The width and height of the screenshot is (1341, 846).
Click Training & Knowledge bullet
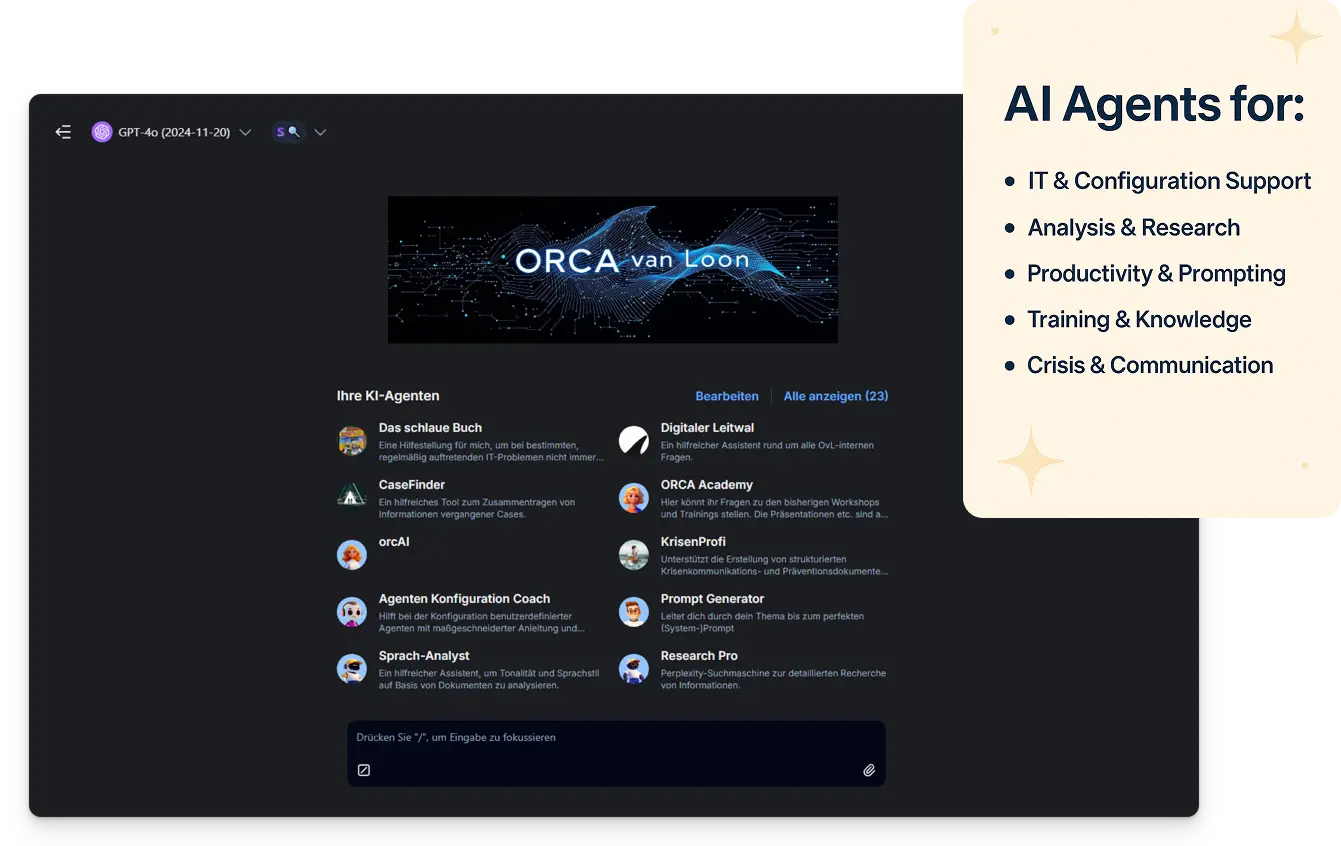[x=1140, y=319]
